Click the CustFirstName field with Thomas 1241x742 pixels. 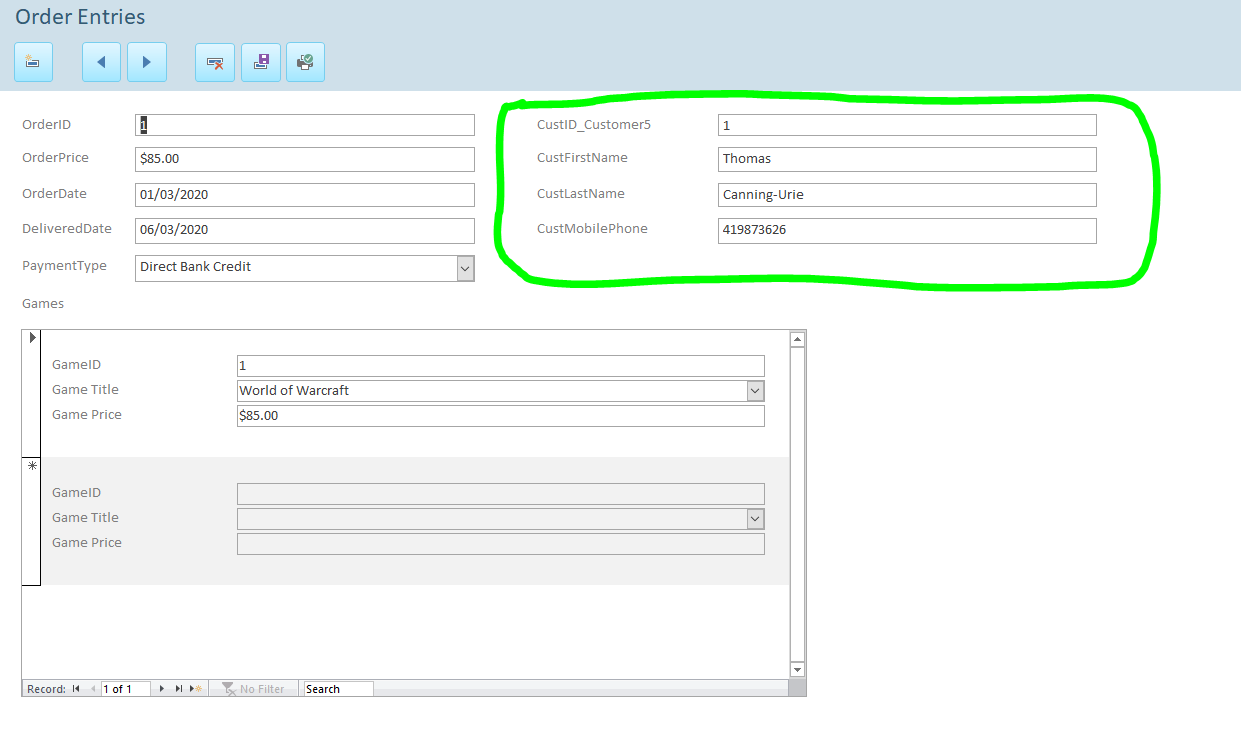tap(907, 159)
